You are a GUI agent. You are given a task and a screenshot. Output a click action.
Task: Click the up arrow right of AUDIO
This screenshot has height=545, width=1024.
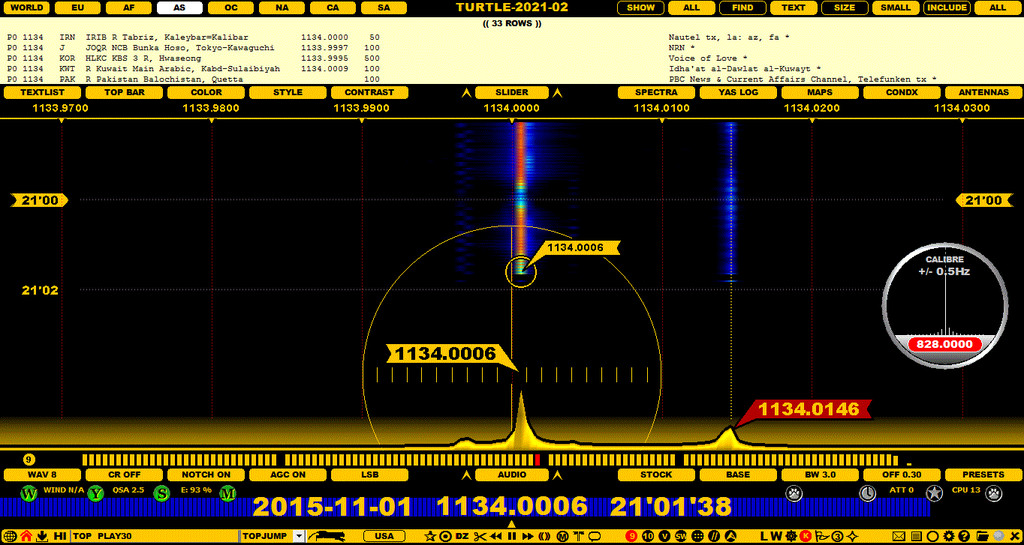[558, 475]
